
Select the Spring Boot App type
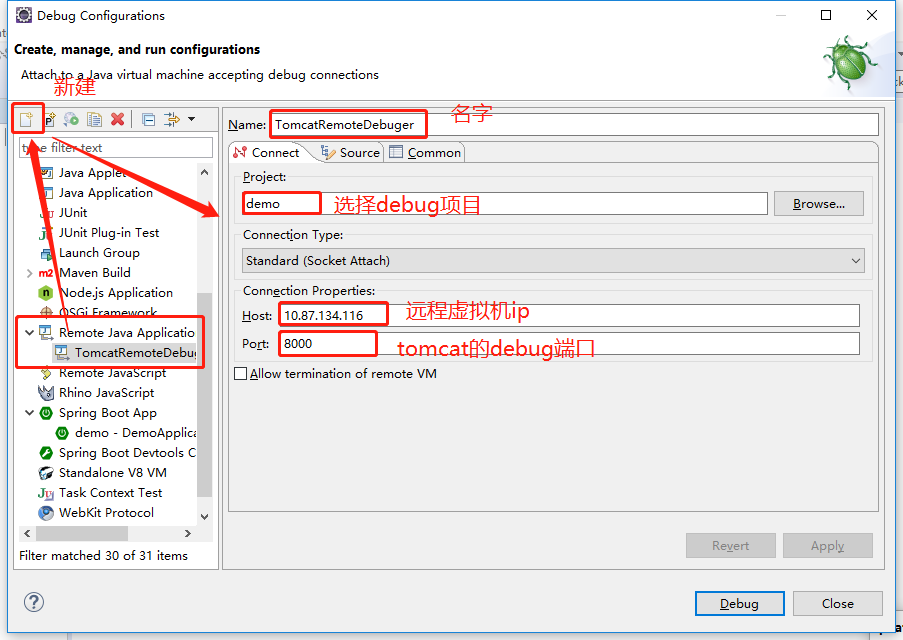[108, 413]
